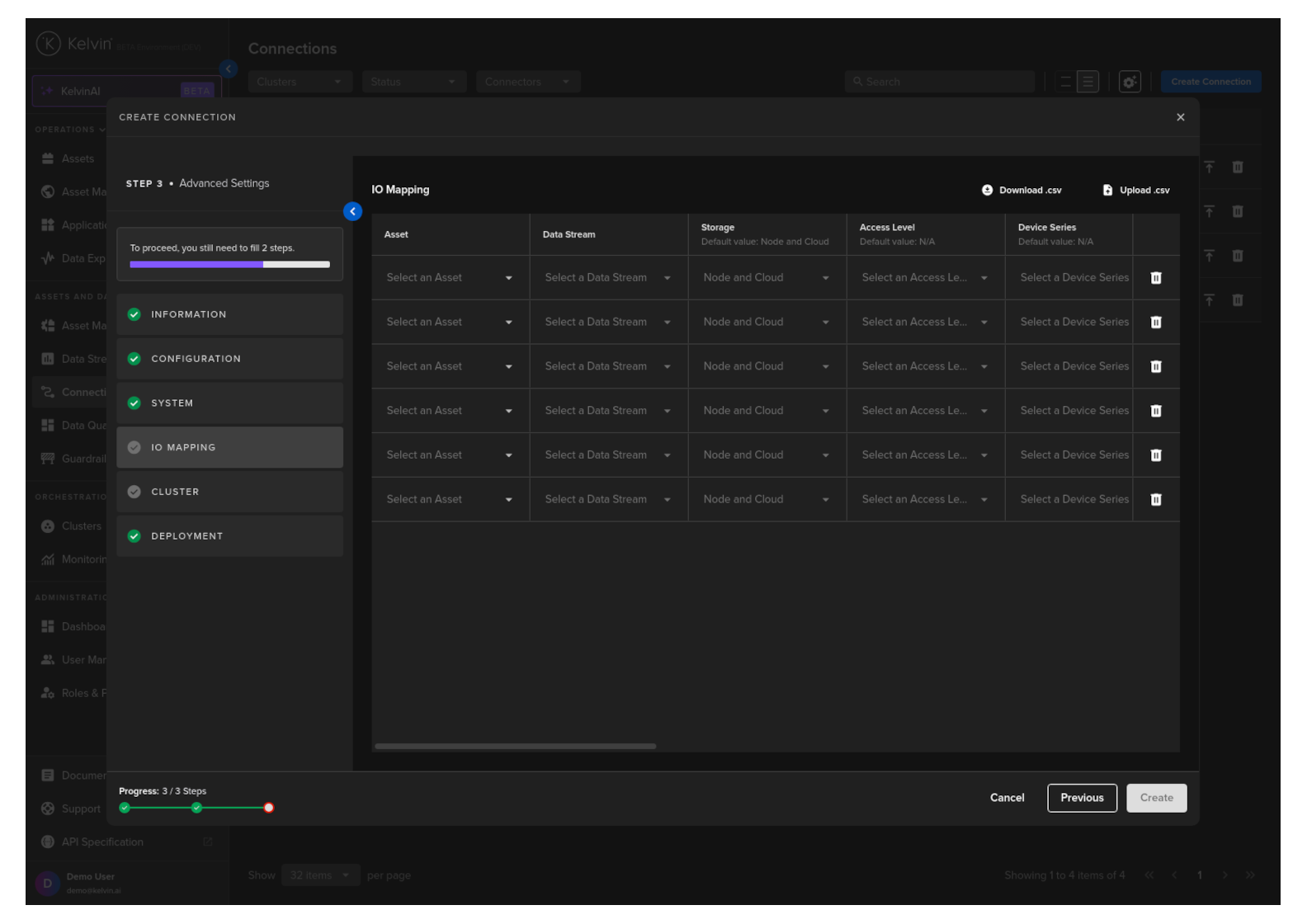The image size is (1307, 924).
Task: Delete the third IO mapping row
Action: click(1155, 366)
